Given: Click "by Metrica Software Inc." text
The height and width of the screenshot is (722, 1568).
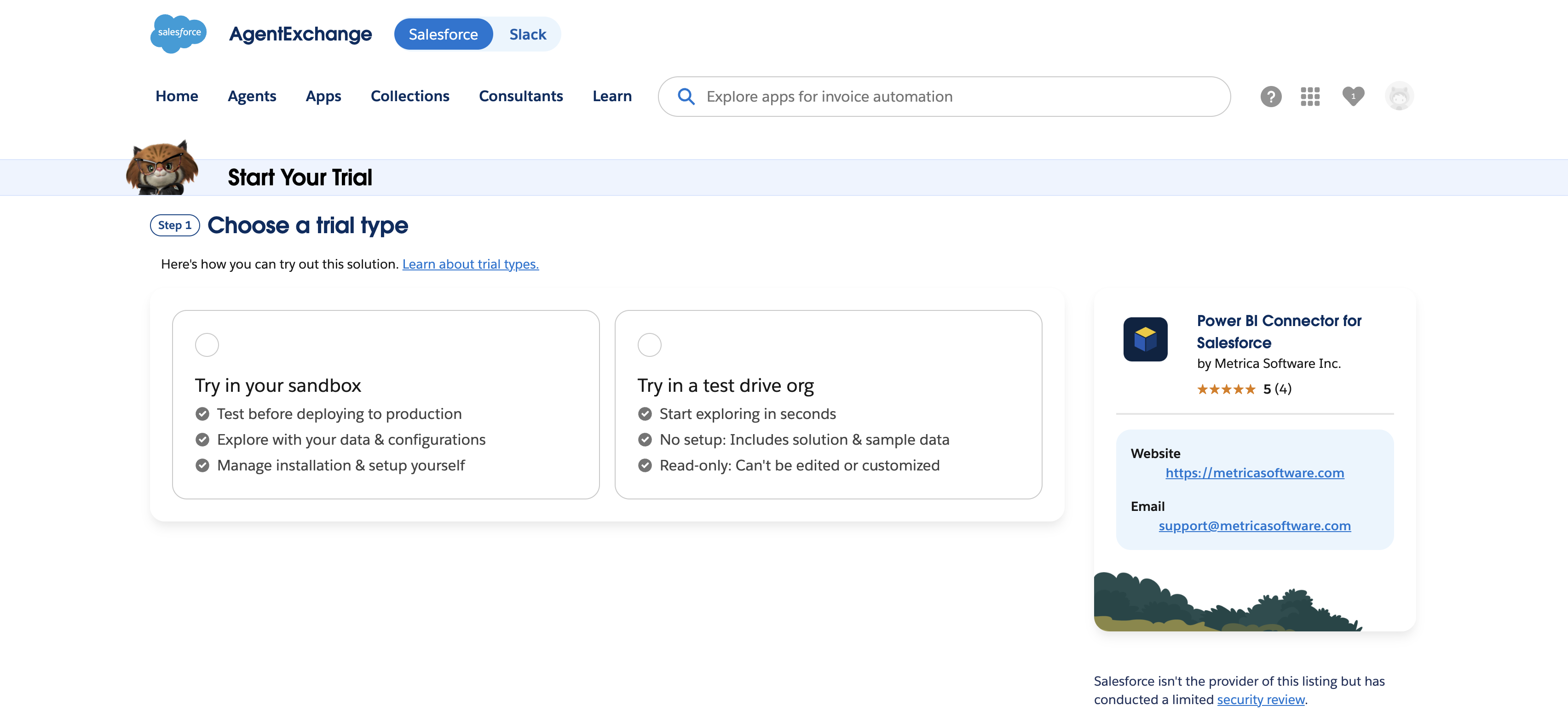Looking at the screenshot, I should pos(1268,363).
